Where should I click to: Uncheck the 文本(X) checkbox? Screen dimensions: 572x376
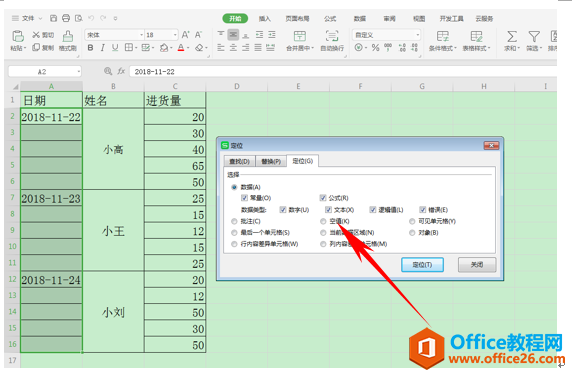point(328,210)
